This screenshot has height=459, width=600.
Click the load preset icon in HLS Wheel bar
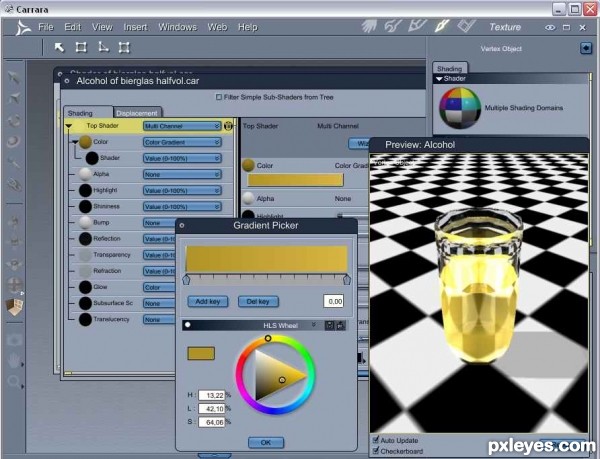click(340, 326)
